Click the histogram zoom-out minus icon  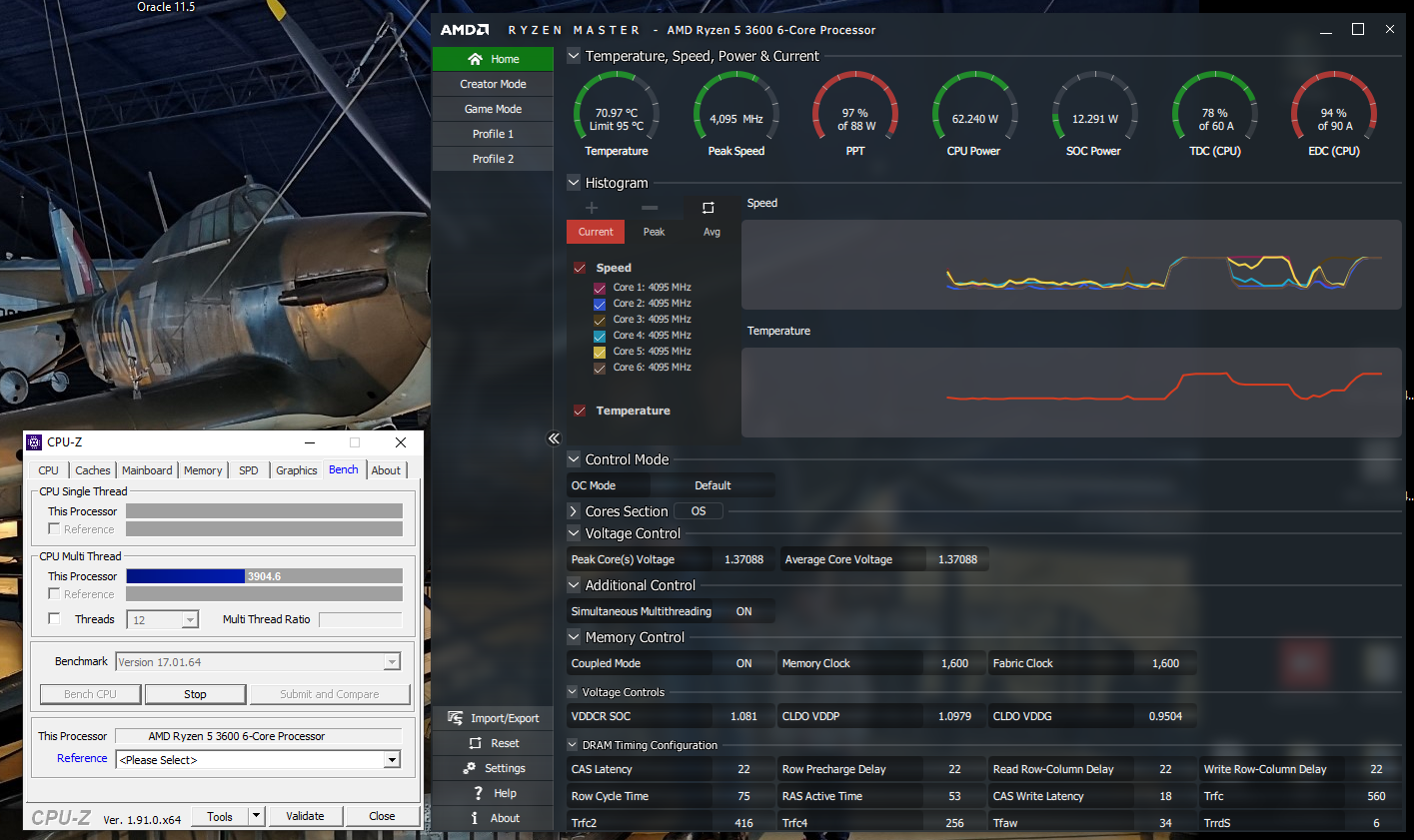pos(650,208)
